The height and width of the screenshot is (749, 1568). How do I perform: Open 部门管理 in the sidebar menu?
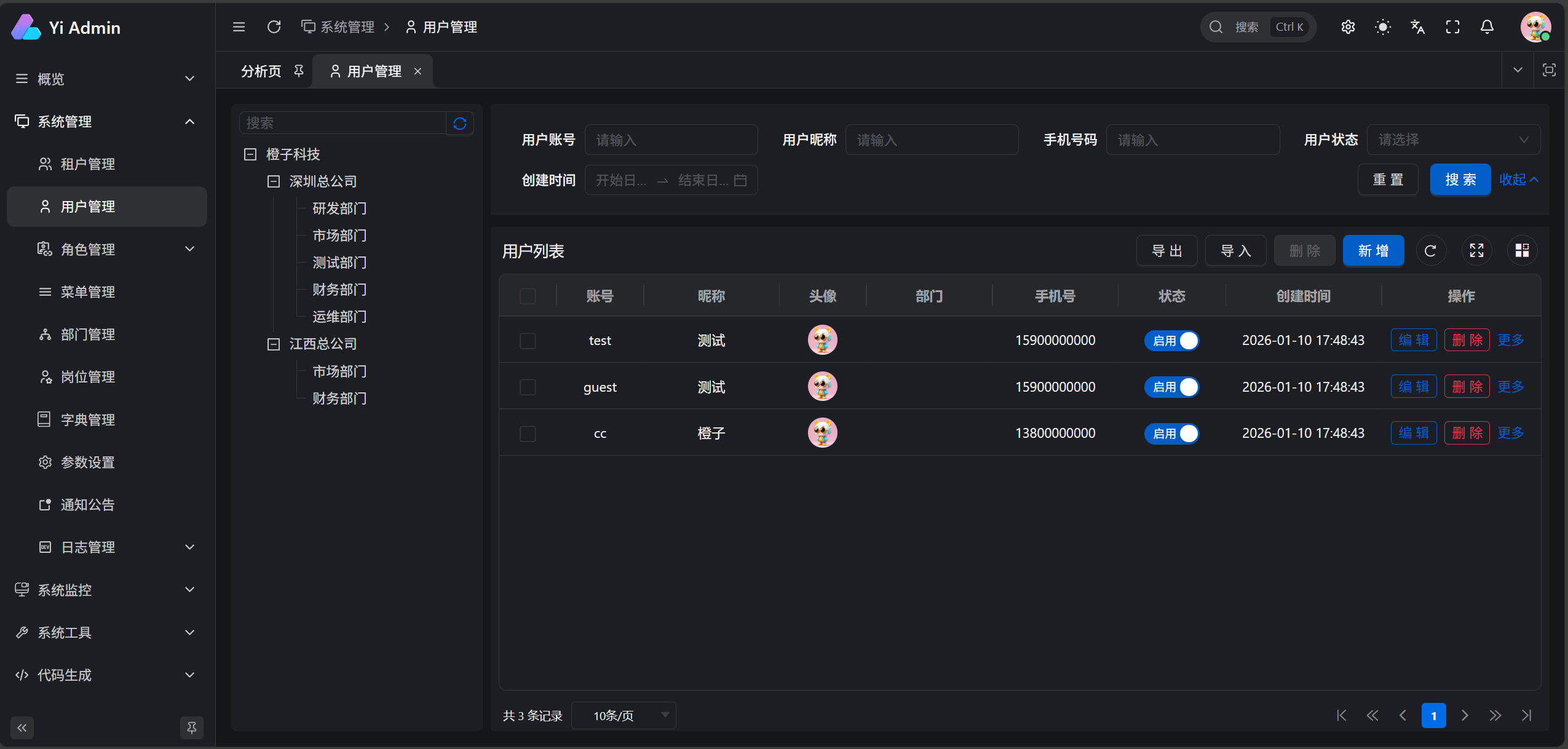[x=87, y=335]
